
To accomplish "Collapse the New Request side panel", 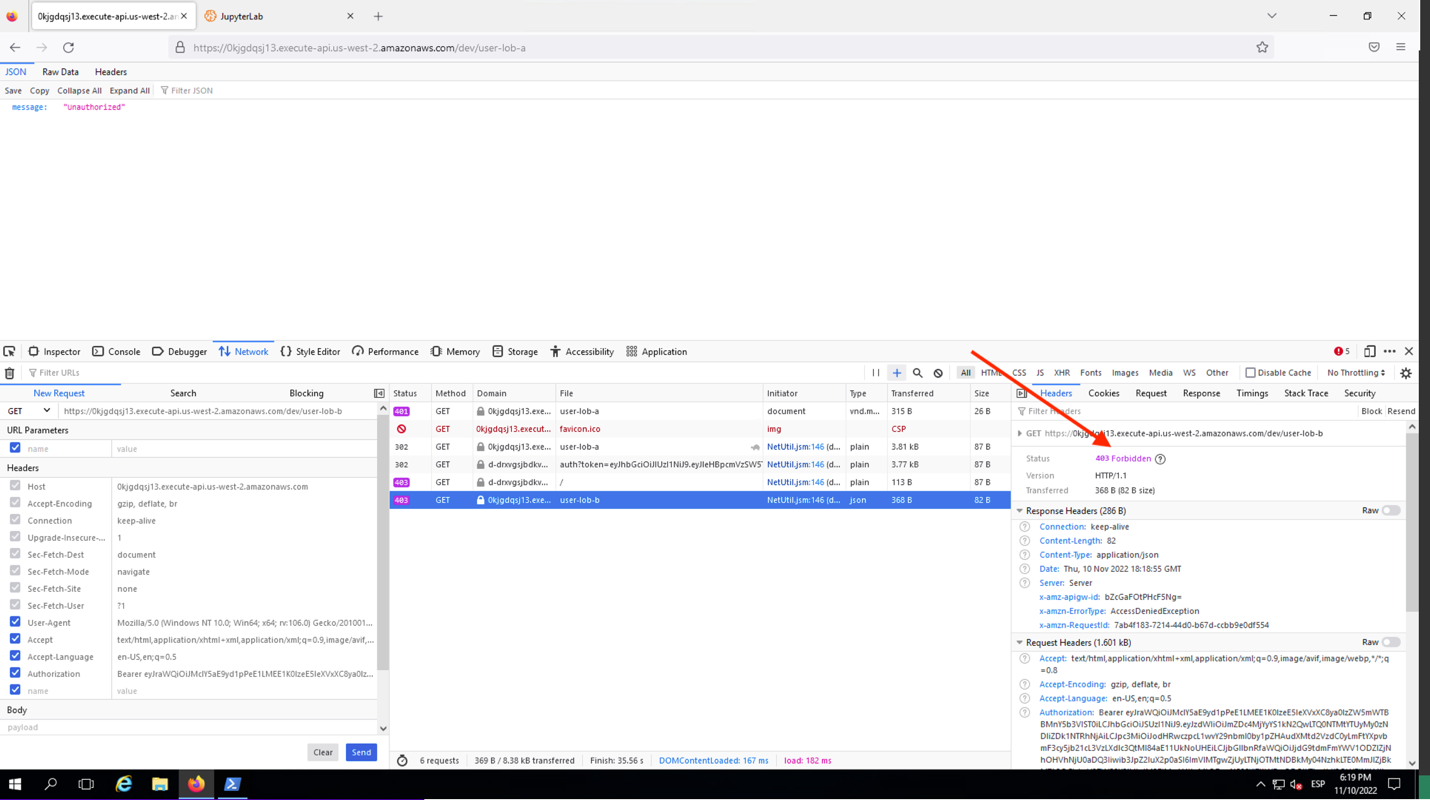I will coord(379,394).
